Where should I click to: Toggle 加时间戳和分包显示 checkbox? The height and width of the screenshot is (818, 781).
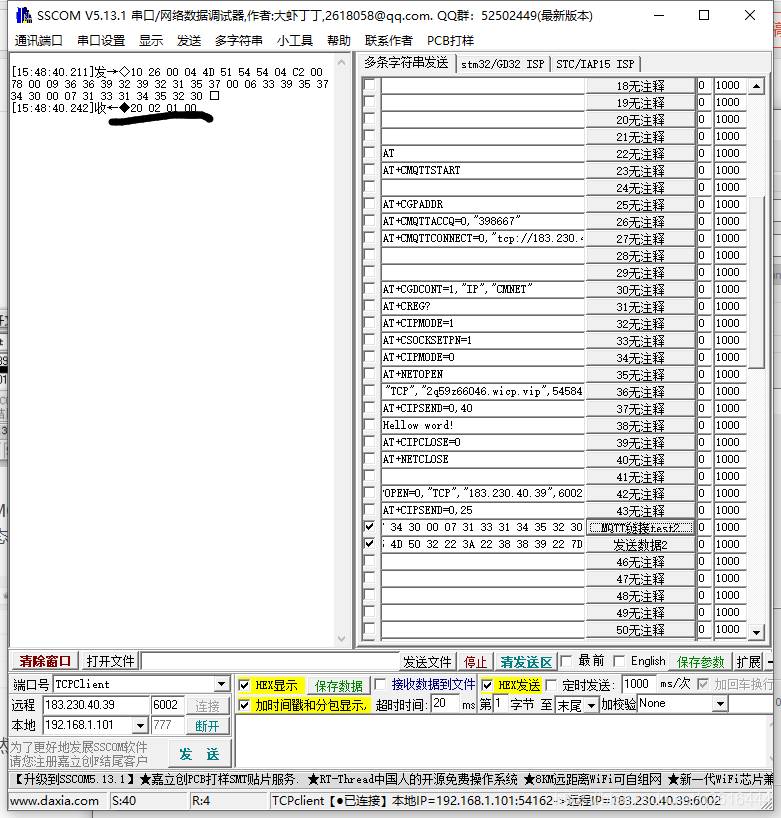tap(244, 705)
